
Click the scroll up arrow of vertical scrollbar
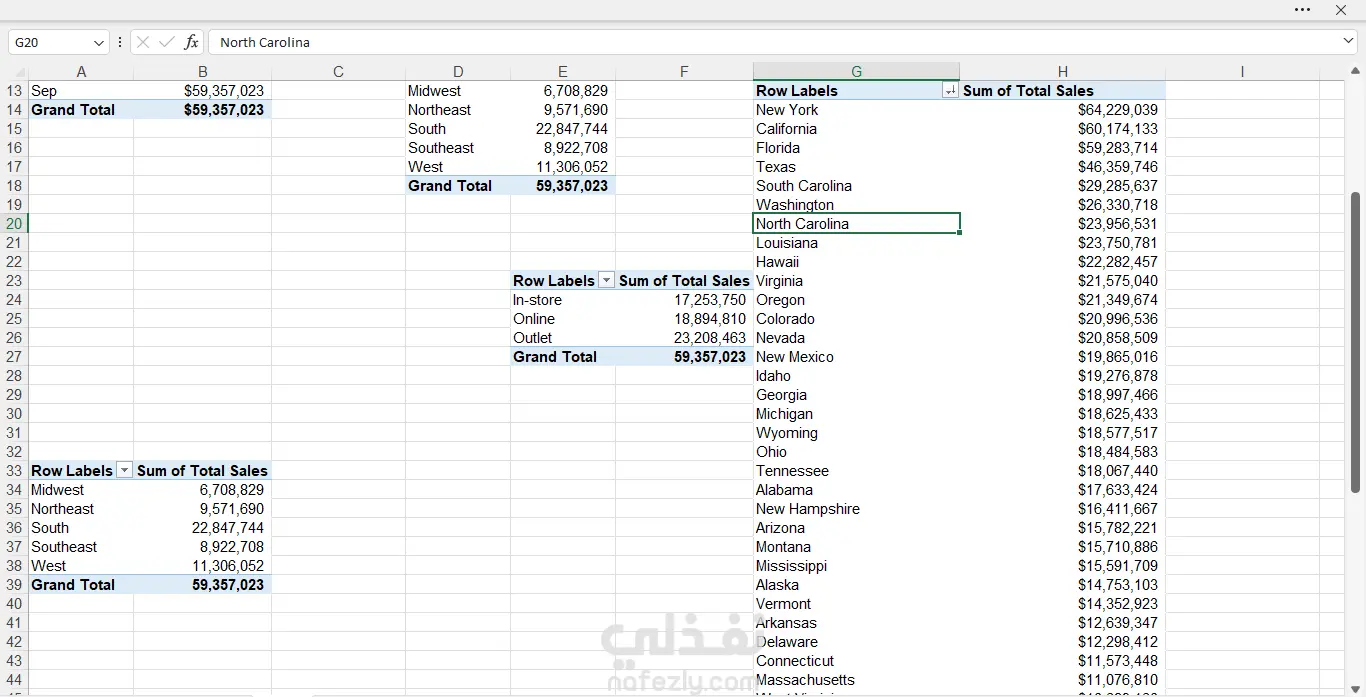[1356, 72]
